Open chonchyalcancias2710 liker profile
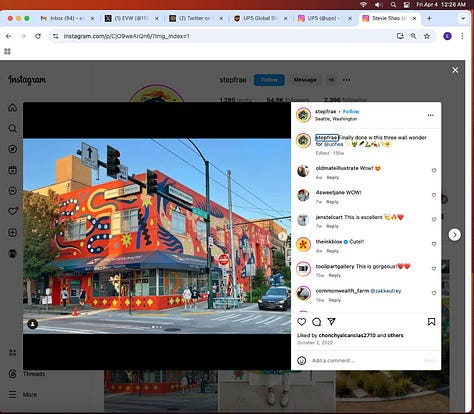This screenshot has height=414, width=474. pyautogui.click(x=347, y=335)
